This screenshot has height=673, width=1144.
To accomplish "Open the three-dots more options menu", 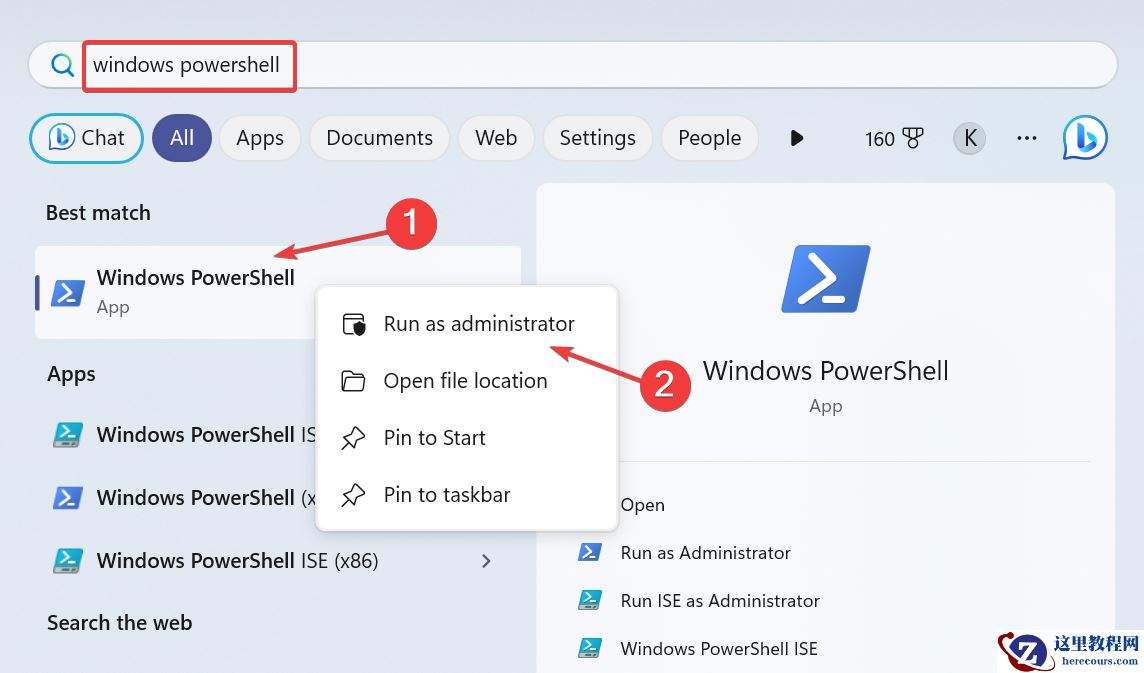I will [x=1027, y=138].
